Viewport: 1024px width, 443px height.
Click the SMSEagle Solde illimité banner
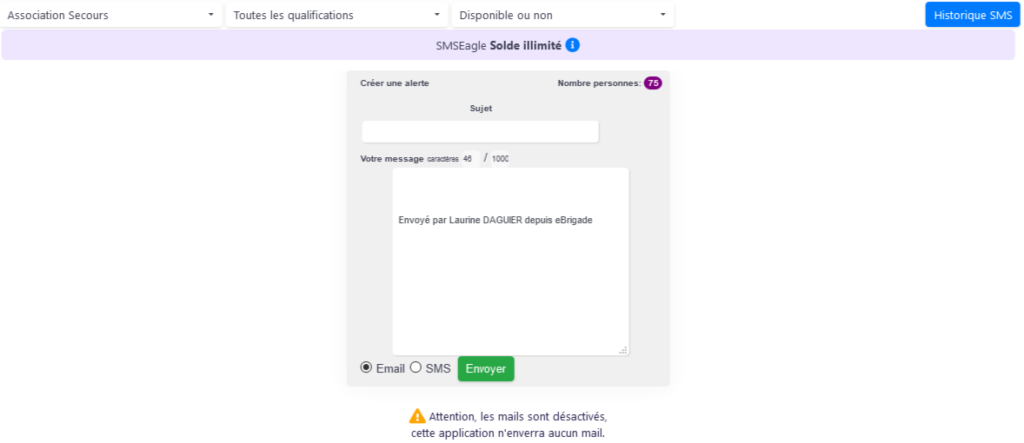508,45
